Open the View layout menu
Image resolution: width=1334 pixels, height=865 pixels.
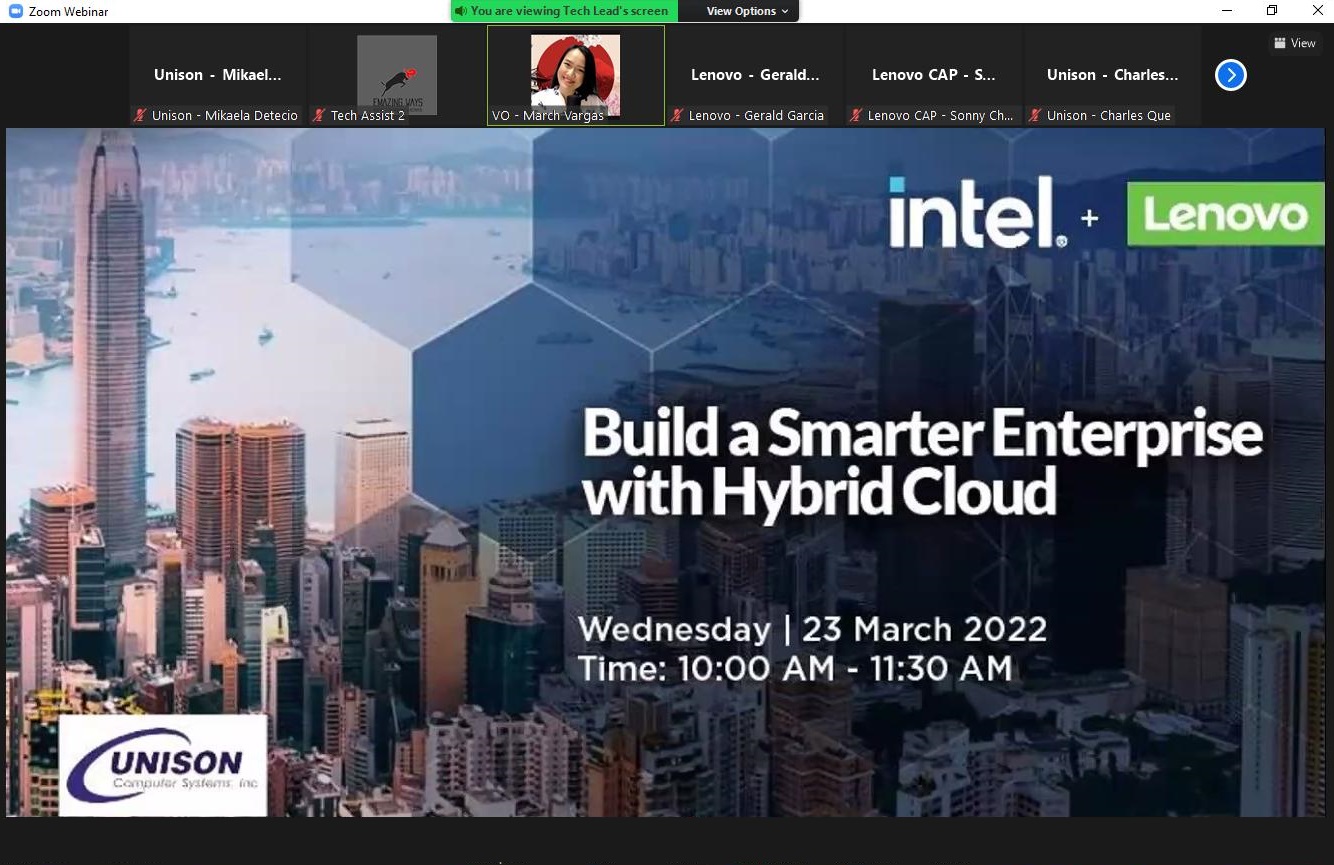pyautogui.click(x=1294, y=43)
